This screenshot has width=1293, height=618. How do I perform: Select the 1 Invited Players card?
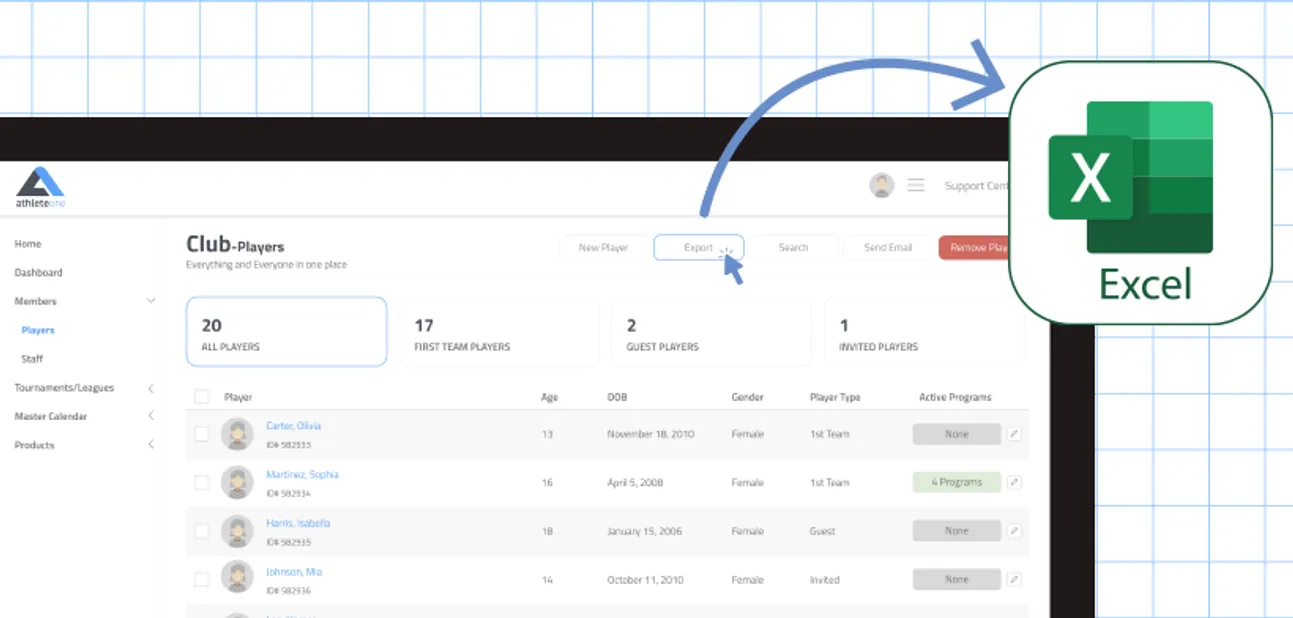tap(924, 332)
